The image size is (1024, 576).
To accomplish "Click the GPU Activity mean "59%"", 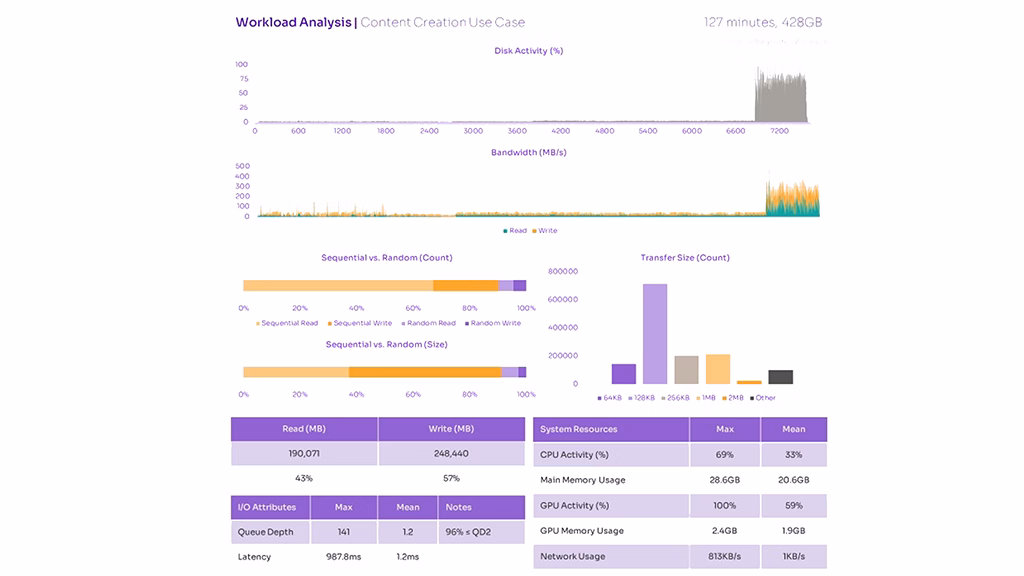I will click(793, 505).
